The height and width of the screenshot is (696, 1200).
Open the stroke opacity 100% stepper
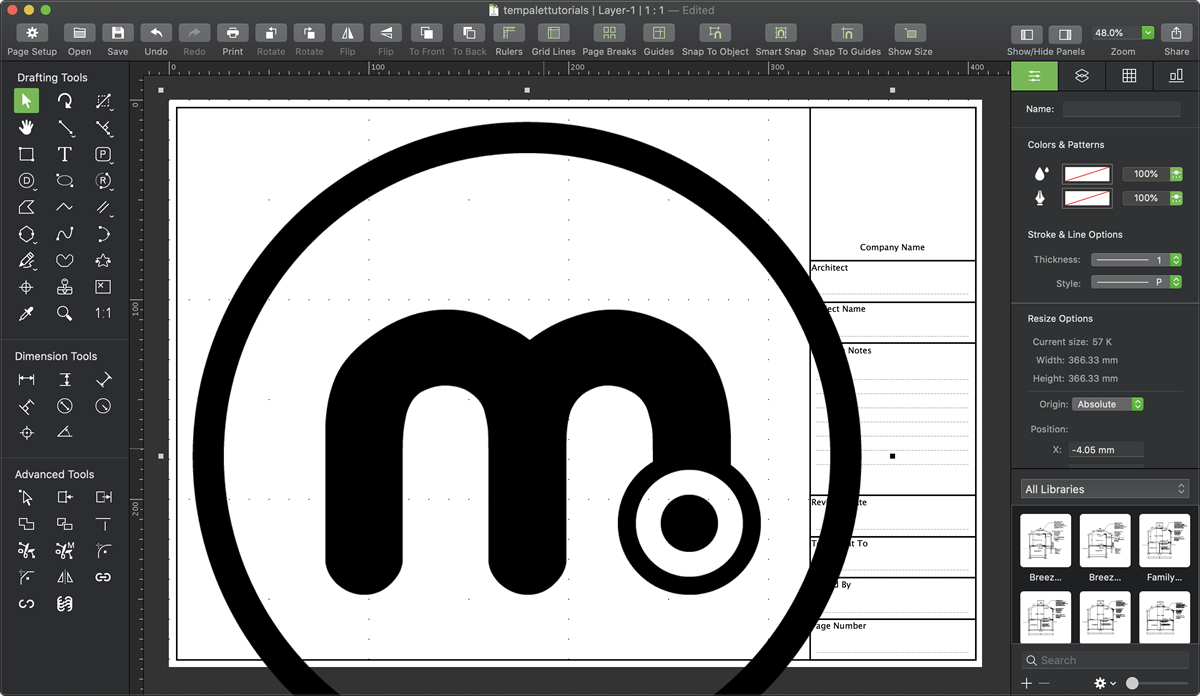1176,198
